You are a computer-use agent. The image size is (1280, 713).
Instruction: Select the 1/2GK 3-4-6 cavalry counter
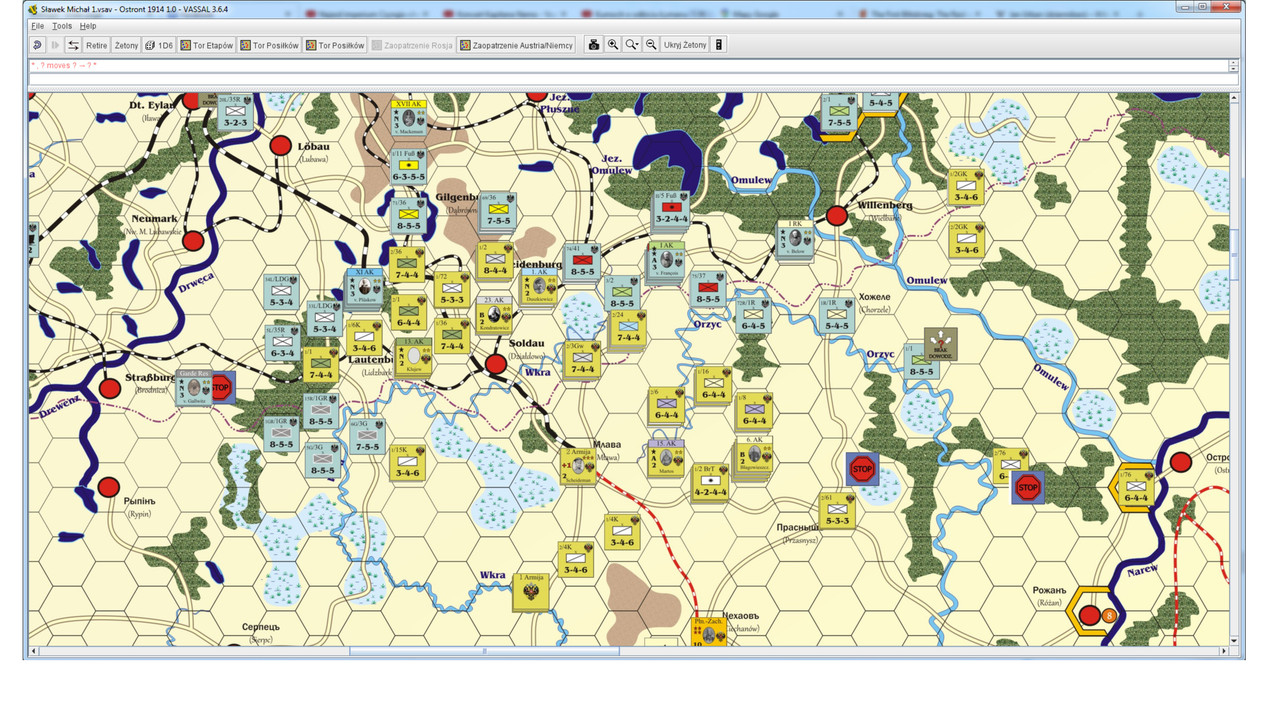point(966,186)
